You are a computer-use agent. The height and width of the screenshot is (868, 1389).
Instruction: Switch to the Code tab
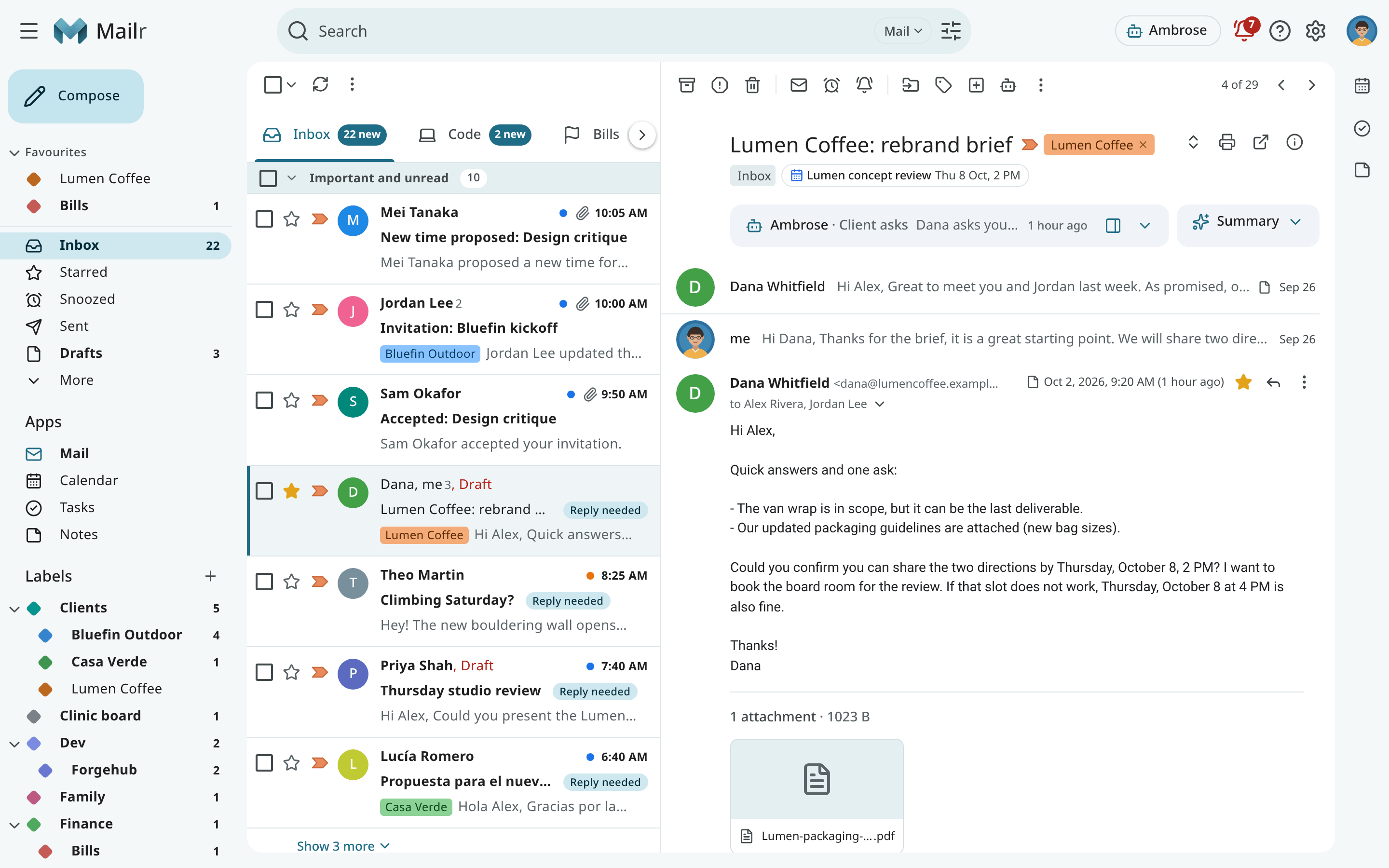pyautogui.click(x=474, y=135)
